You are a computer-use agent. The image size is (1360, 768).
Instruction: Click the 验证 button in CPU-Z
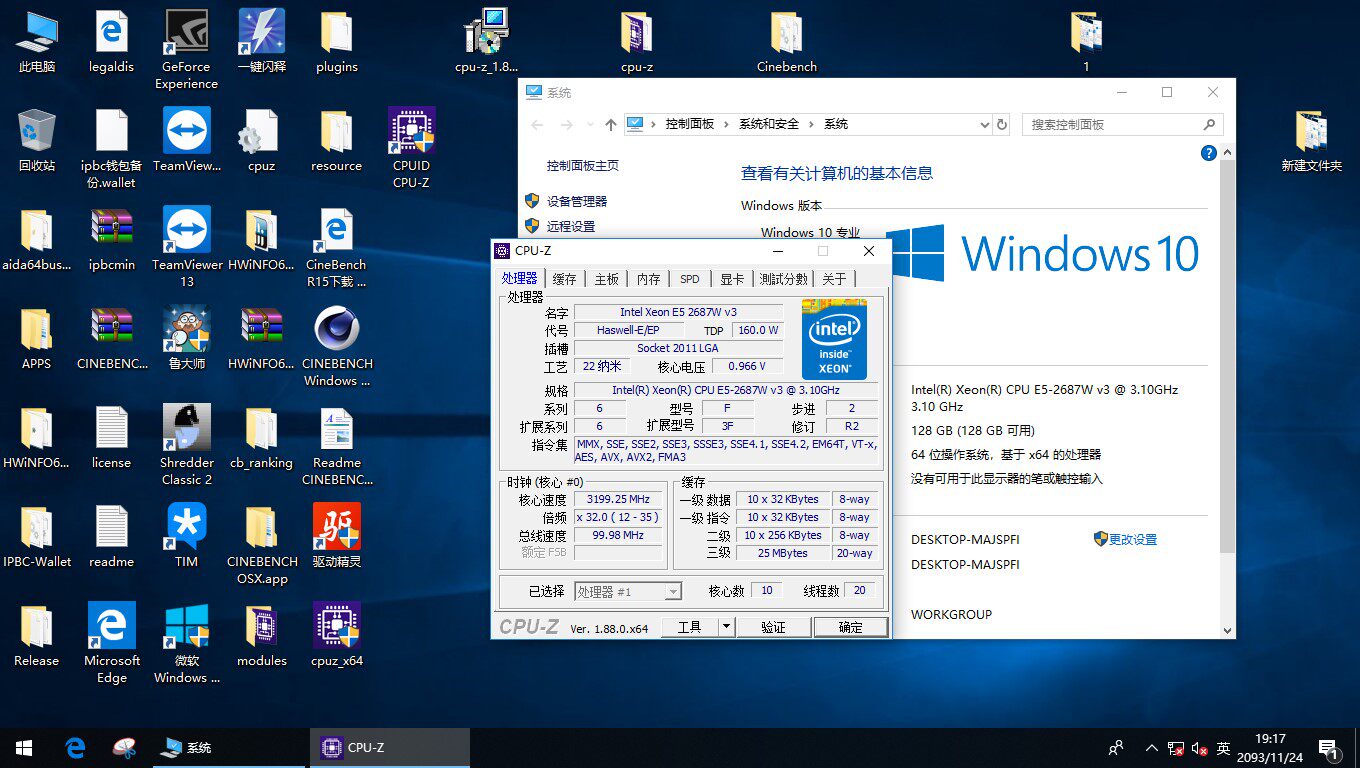click(773, 627)
